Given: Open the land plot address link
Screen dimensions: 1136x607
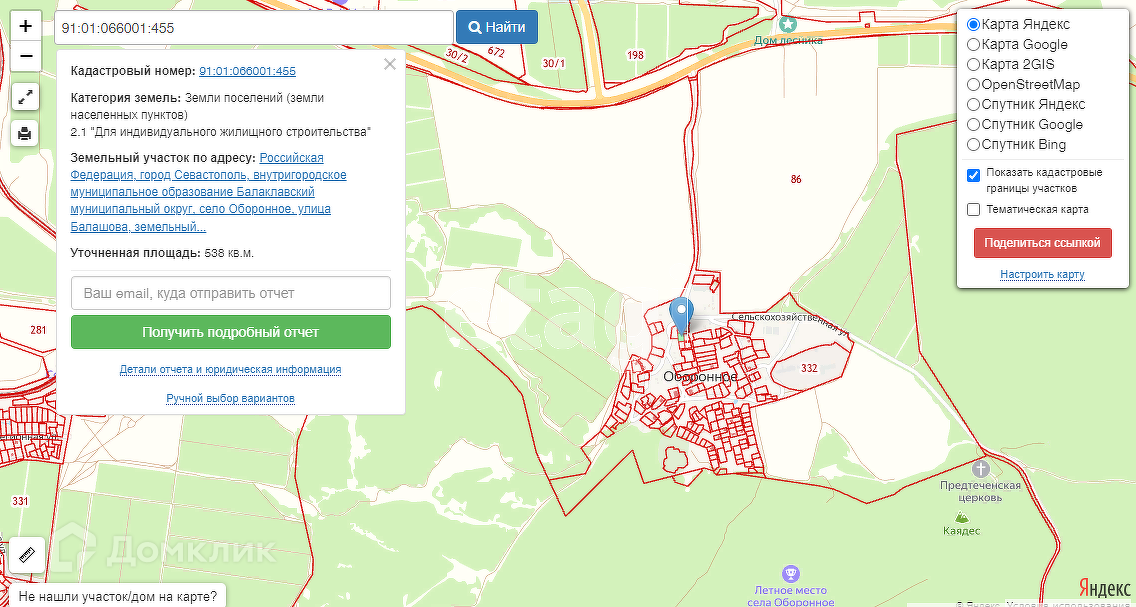Looking at the screenshot, I should 208,192.
